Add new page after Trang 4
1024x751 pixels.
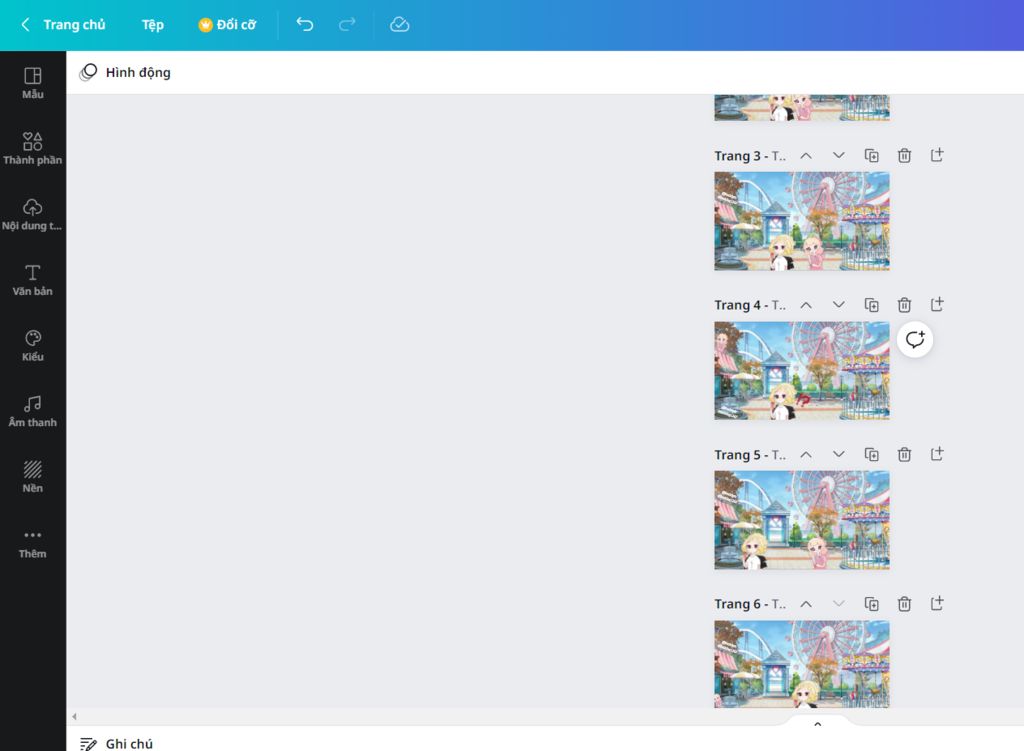[936, 304]
